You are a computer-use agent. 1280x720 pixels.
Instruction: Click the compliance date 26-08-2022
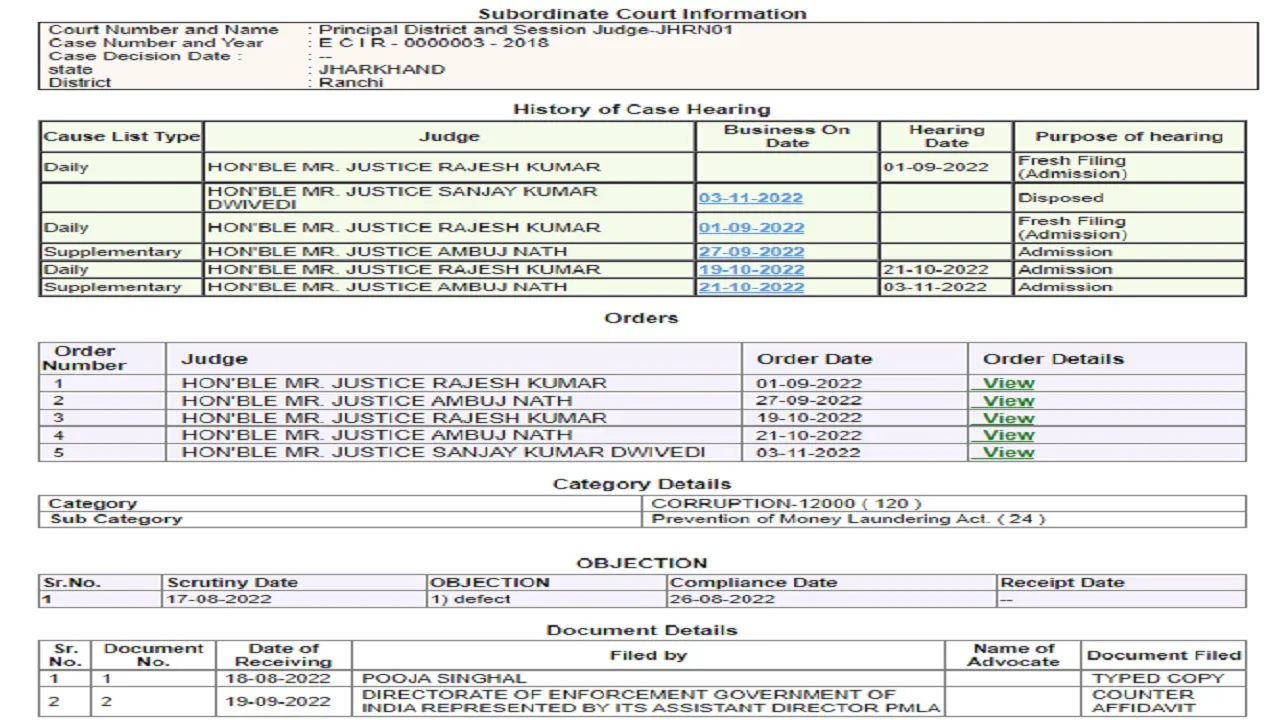(722, 599)
